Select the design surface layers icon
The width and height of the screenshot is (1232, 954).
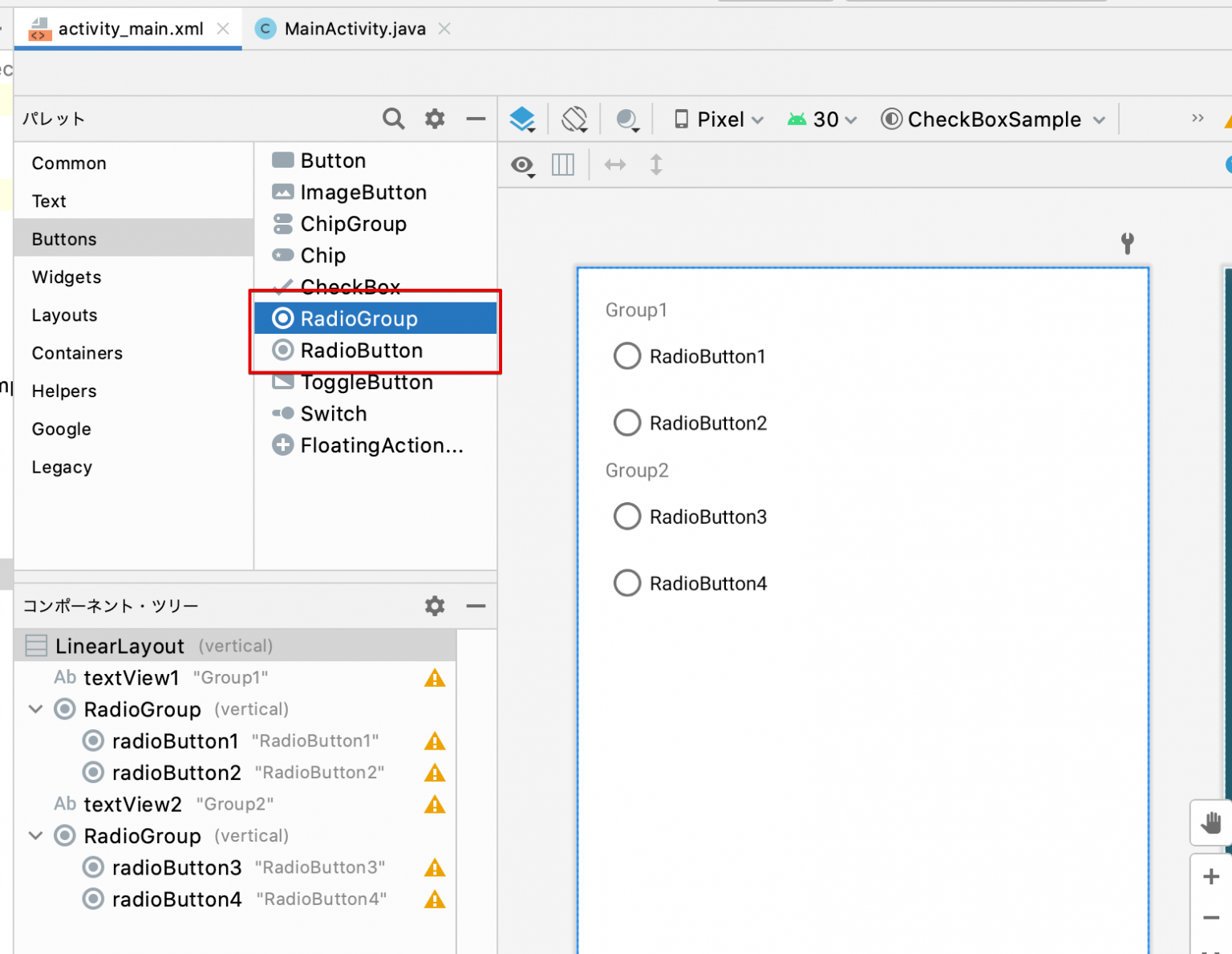click(x=522, y=119)
